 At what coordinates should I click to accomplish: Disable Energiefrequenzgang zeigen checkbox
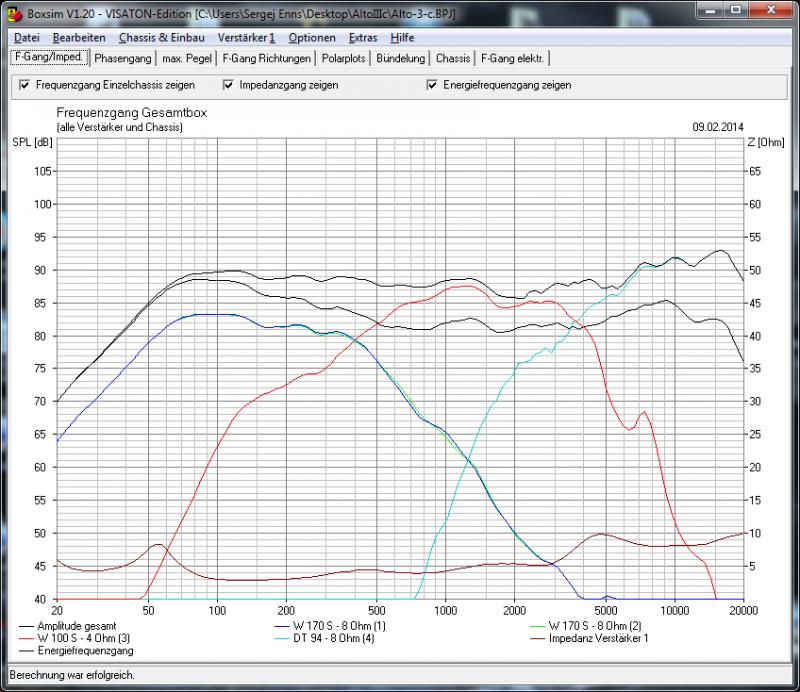[432, 85]
